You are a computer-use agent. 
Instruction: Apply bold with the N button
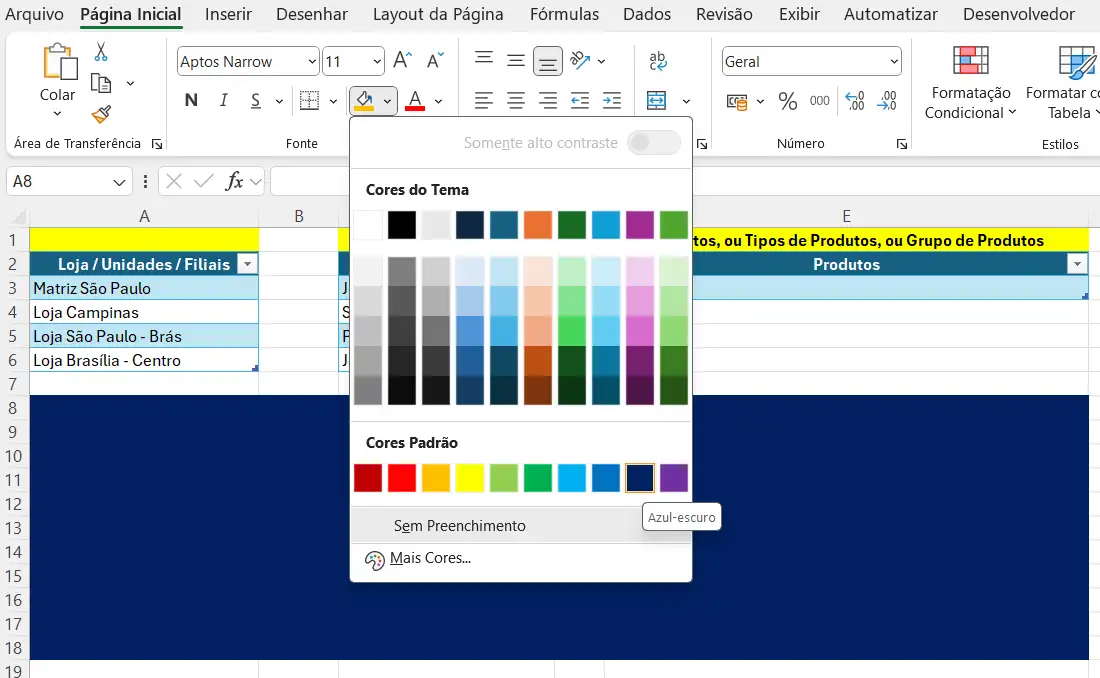pyautogui.click(x=191, y=100)
